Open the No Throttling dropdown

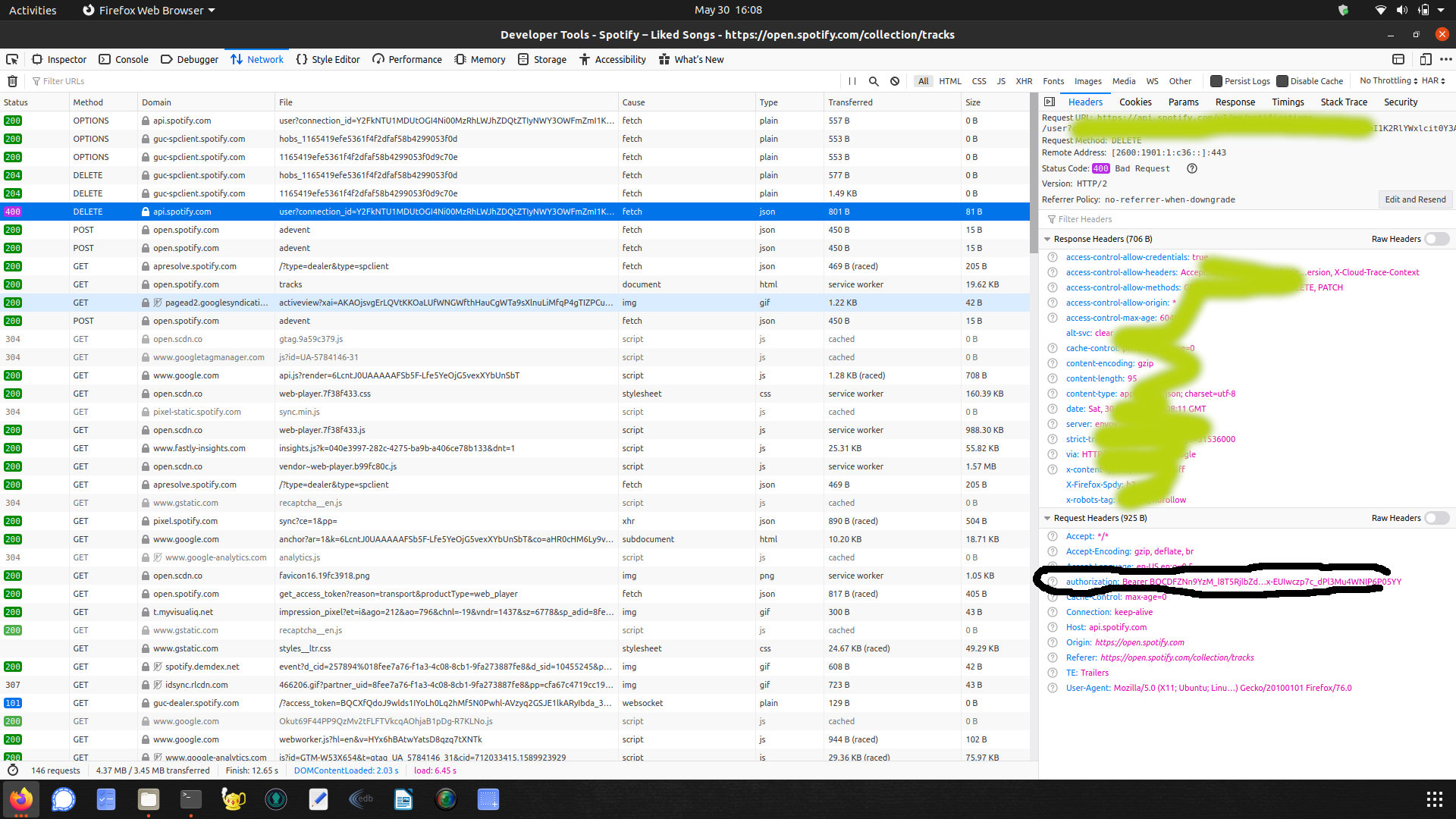coord(1388,81)
